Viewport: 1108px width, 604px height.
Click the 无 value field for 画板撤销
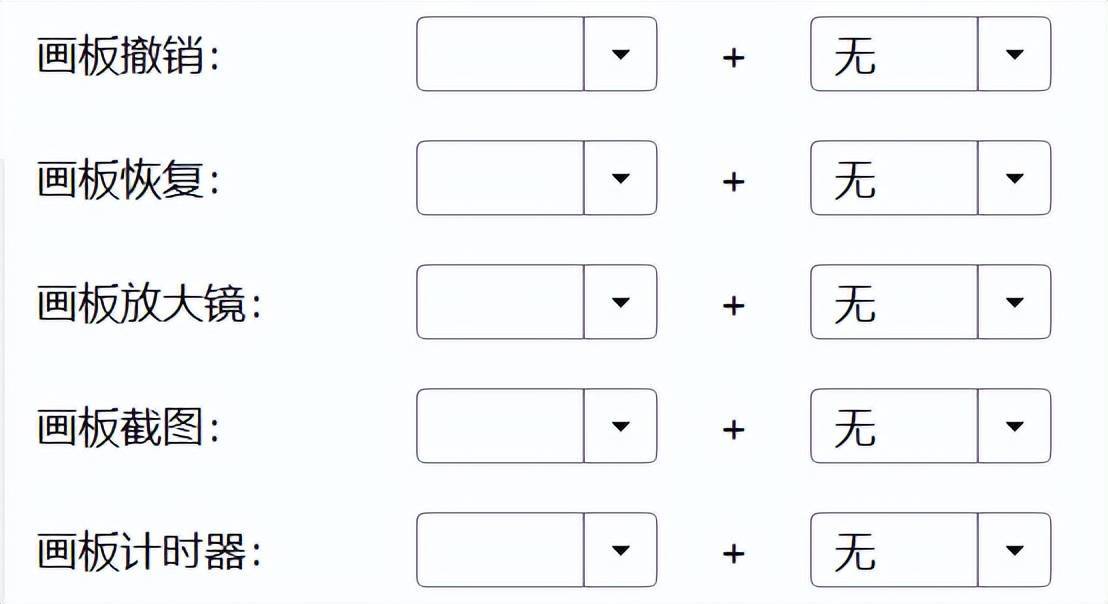894,54
